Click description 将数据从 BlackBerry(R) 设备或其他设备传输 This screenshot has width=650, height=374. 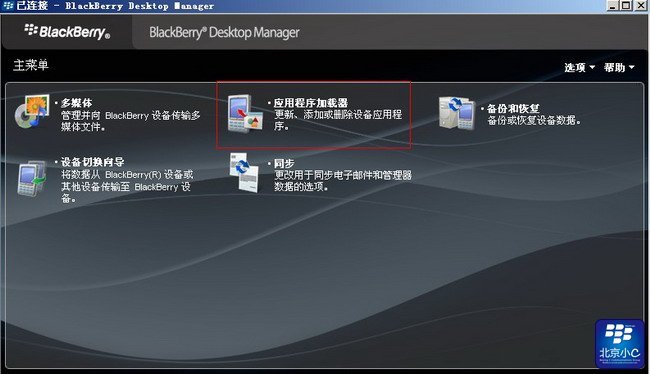coord(127,186)
